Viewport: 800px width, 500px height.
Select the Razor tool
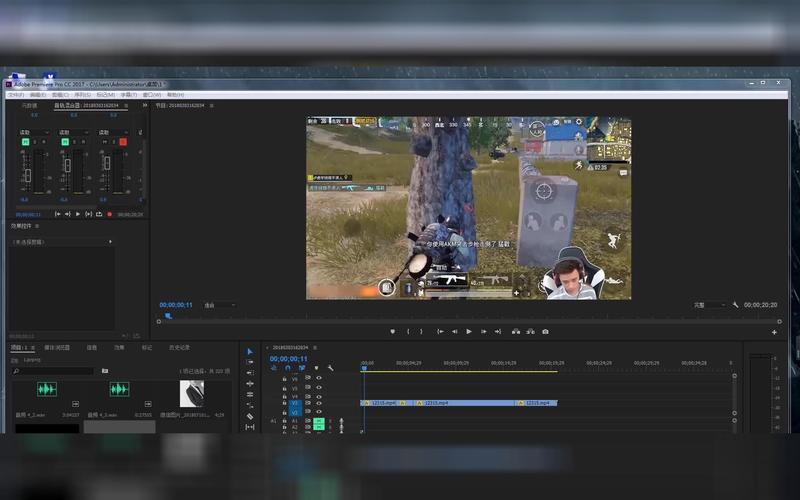(x=249, y=416)
